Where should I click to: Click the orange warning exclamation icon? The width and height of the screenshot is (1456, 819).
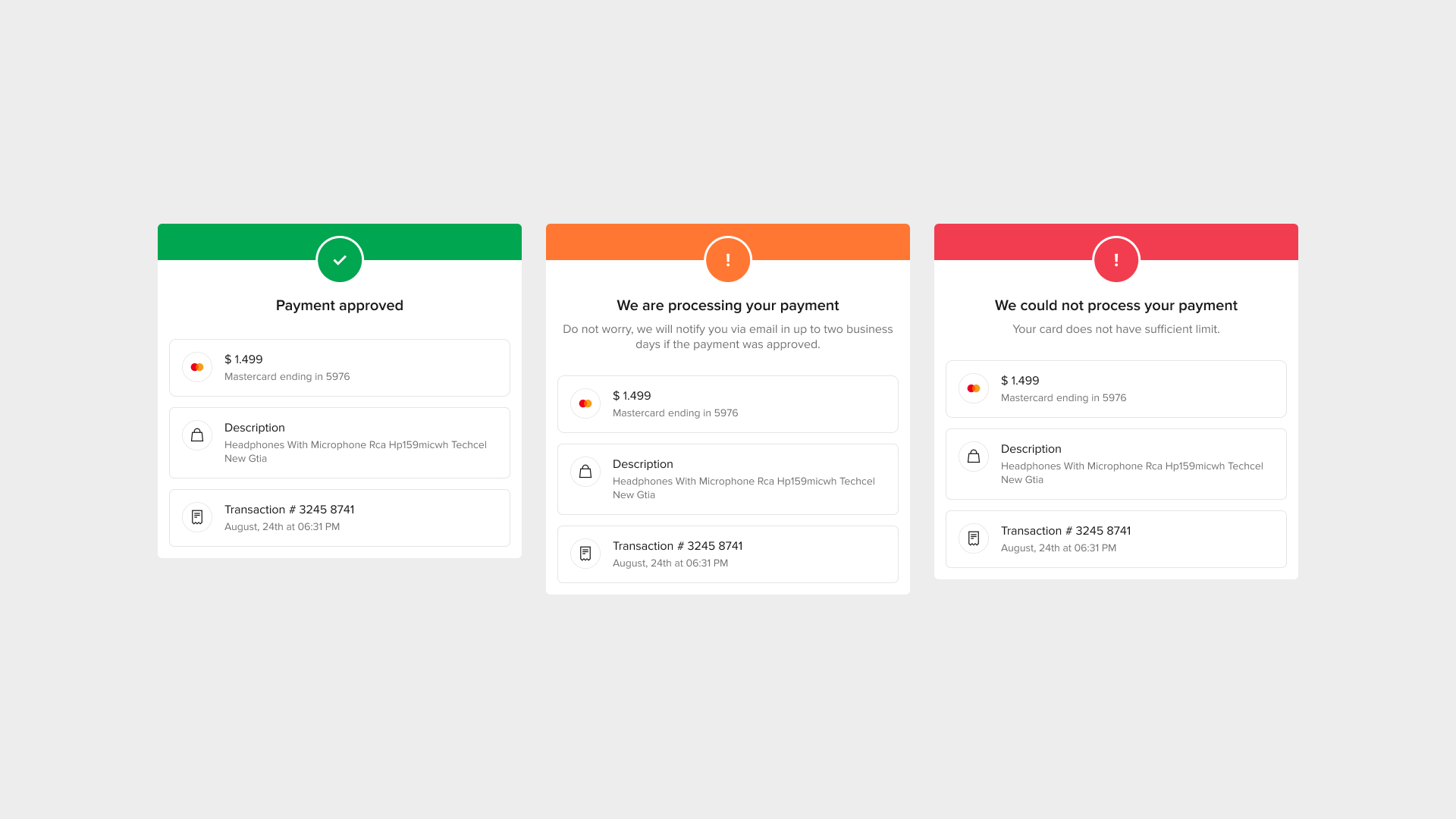tap(728, 260)
